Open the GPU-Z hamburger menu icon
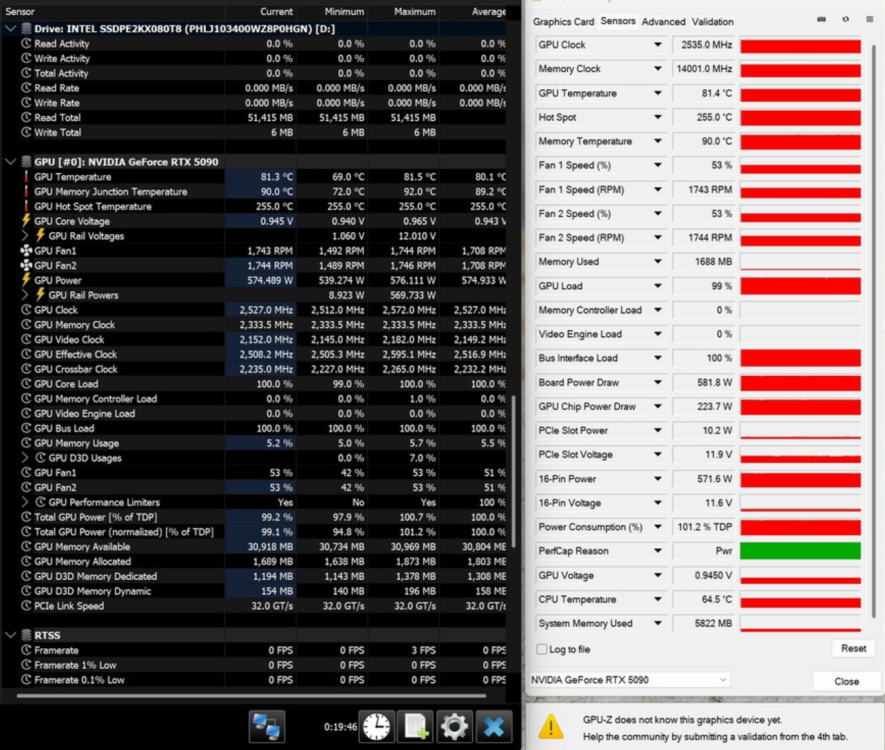 (870, 19)
